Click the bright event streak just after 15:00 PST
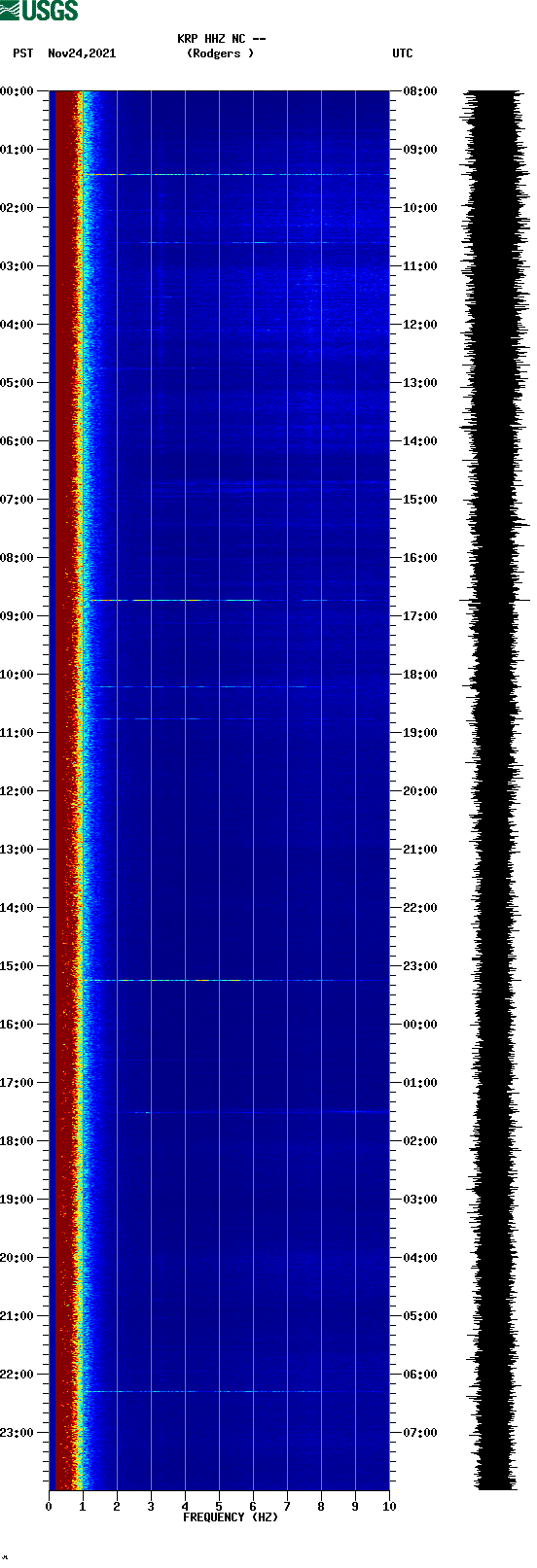Viewport: 537px width, 1568px height. (233, 981)
